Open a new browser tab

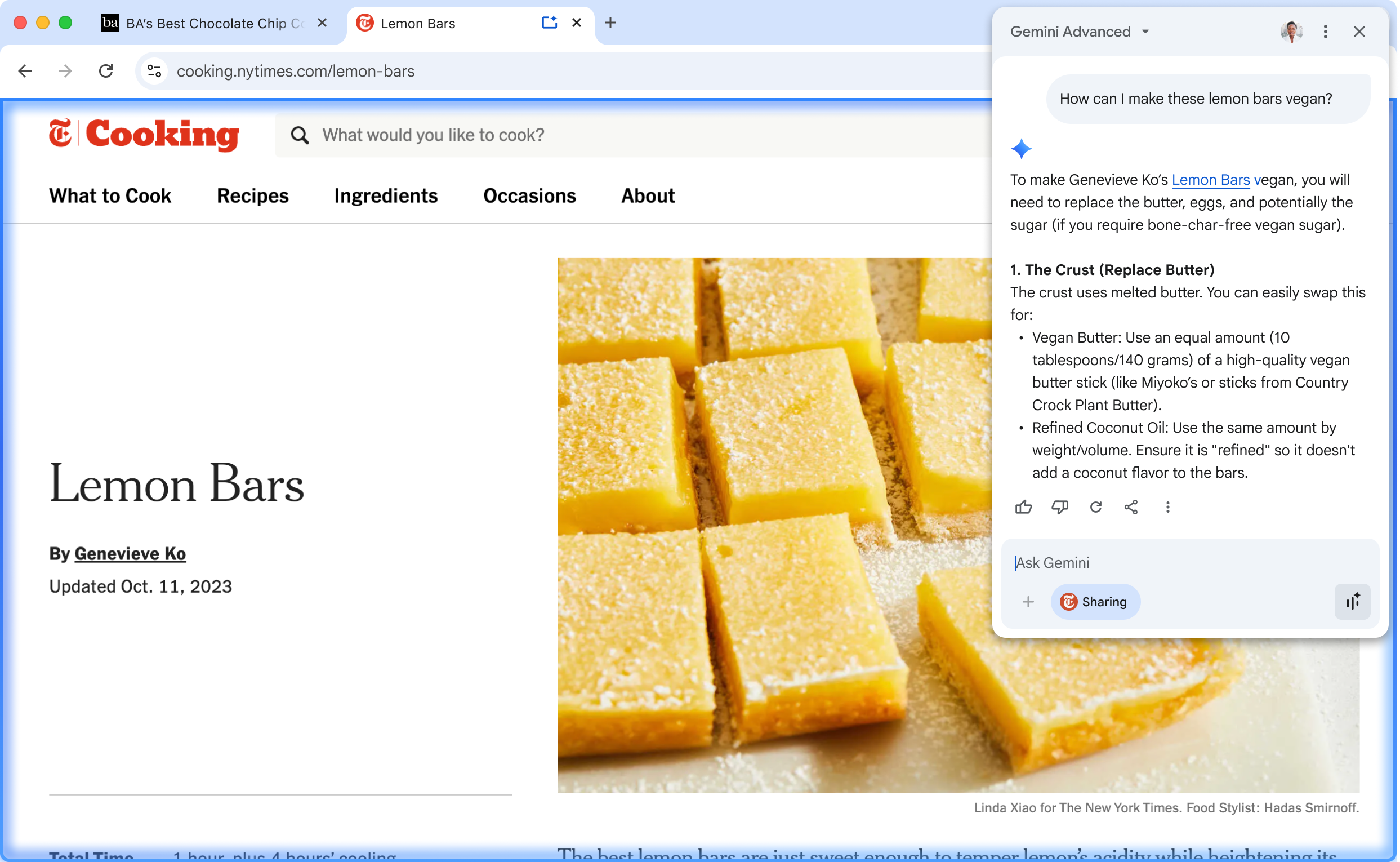pyautogui.click(x=610, y=23)
